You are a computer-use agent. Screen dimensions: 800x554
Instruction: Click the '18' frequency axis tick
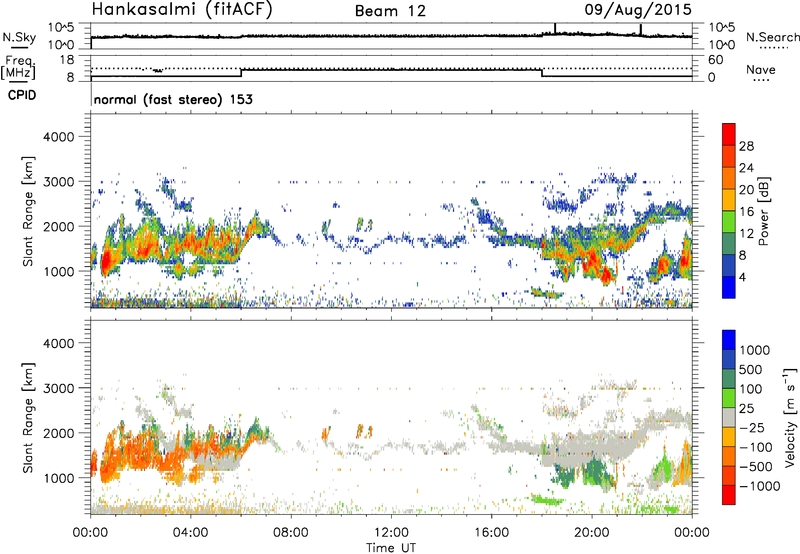pos(67,60)
